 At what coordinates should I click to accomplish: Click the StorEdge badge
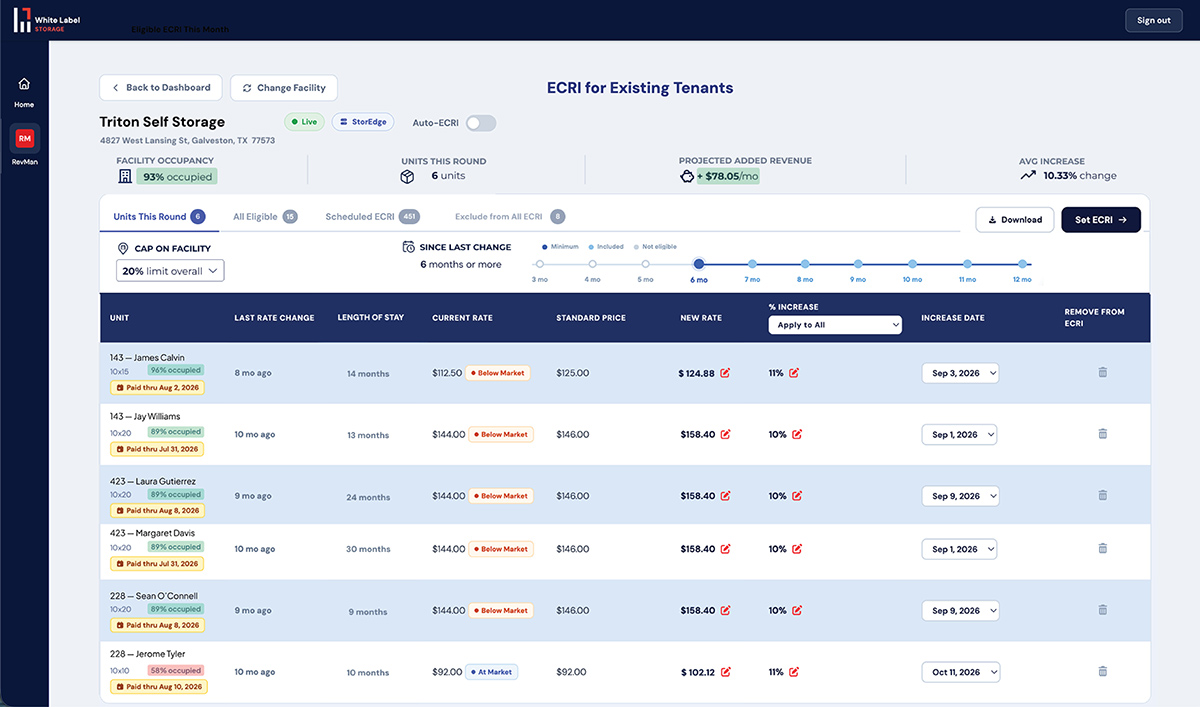coord(363,122)
